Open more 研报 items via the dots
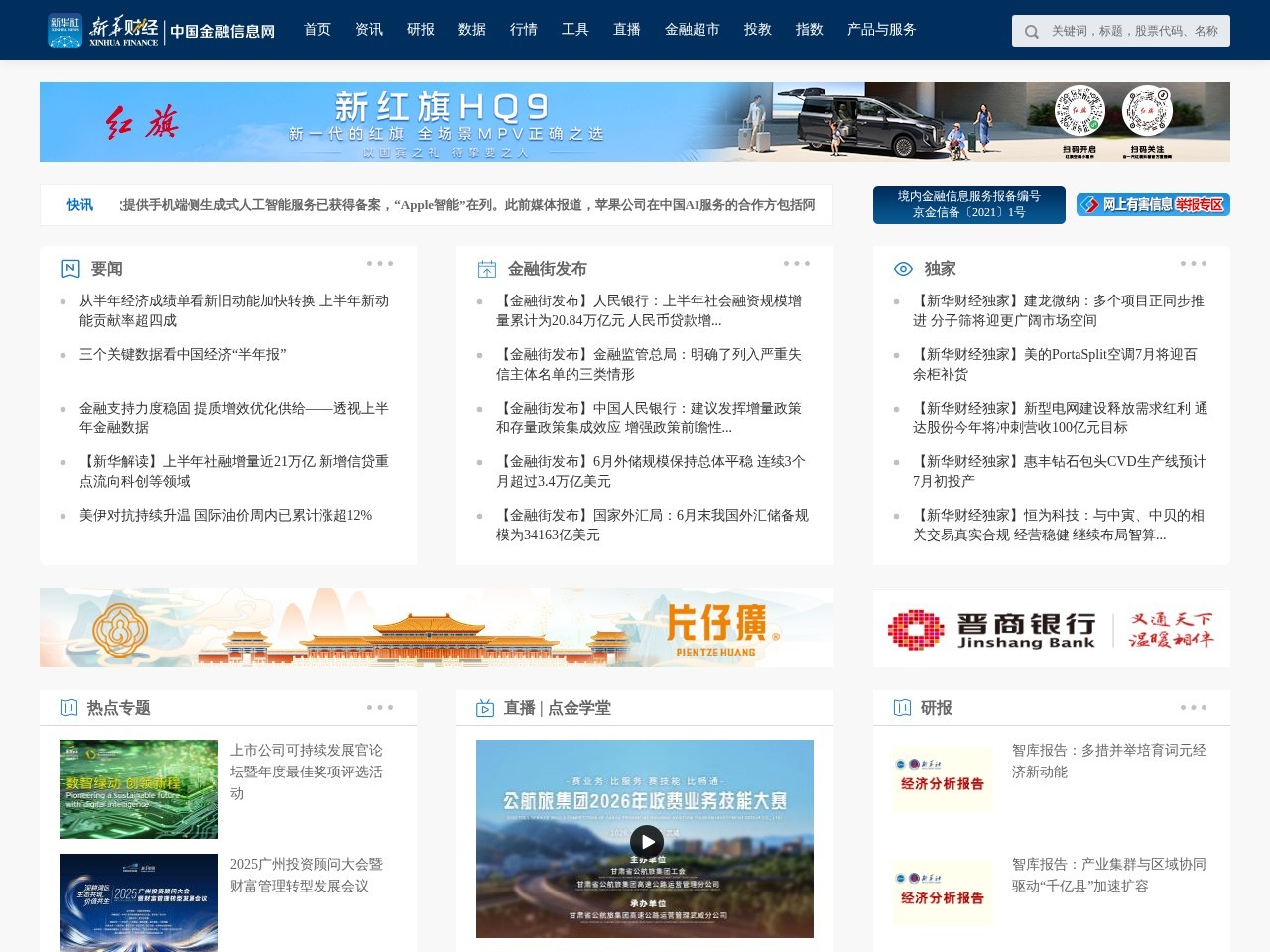 point(1194,708)
